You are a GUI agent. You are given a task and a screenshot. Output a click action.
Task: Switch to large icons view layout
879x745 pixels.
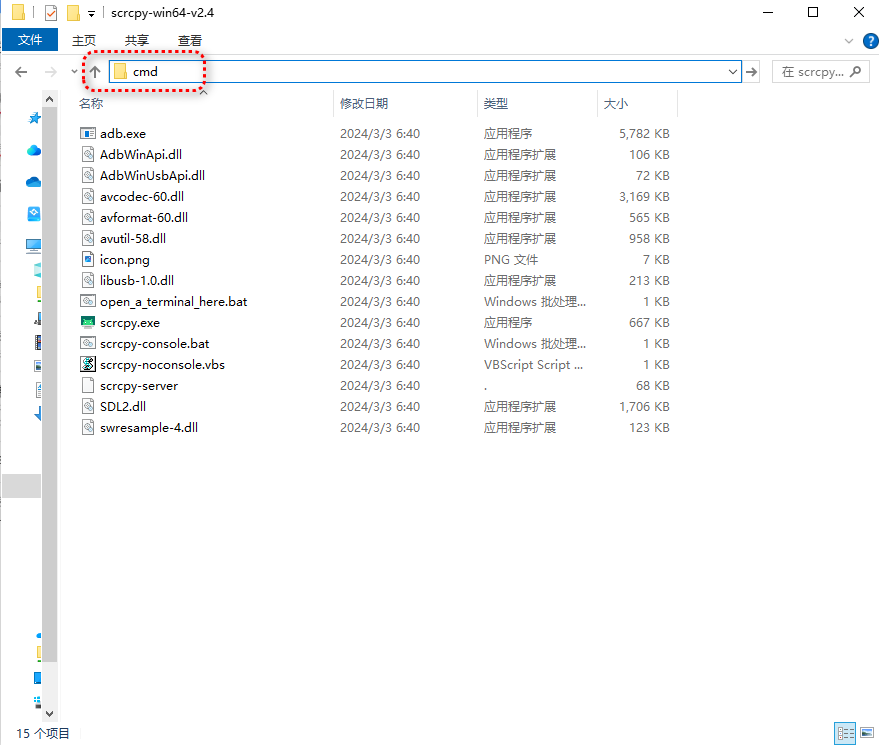click(x=867, y=733)
